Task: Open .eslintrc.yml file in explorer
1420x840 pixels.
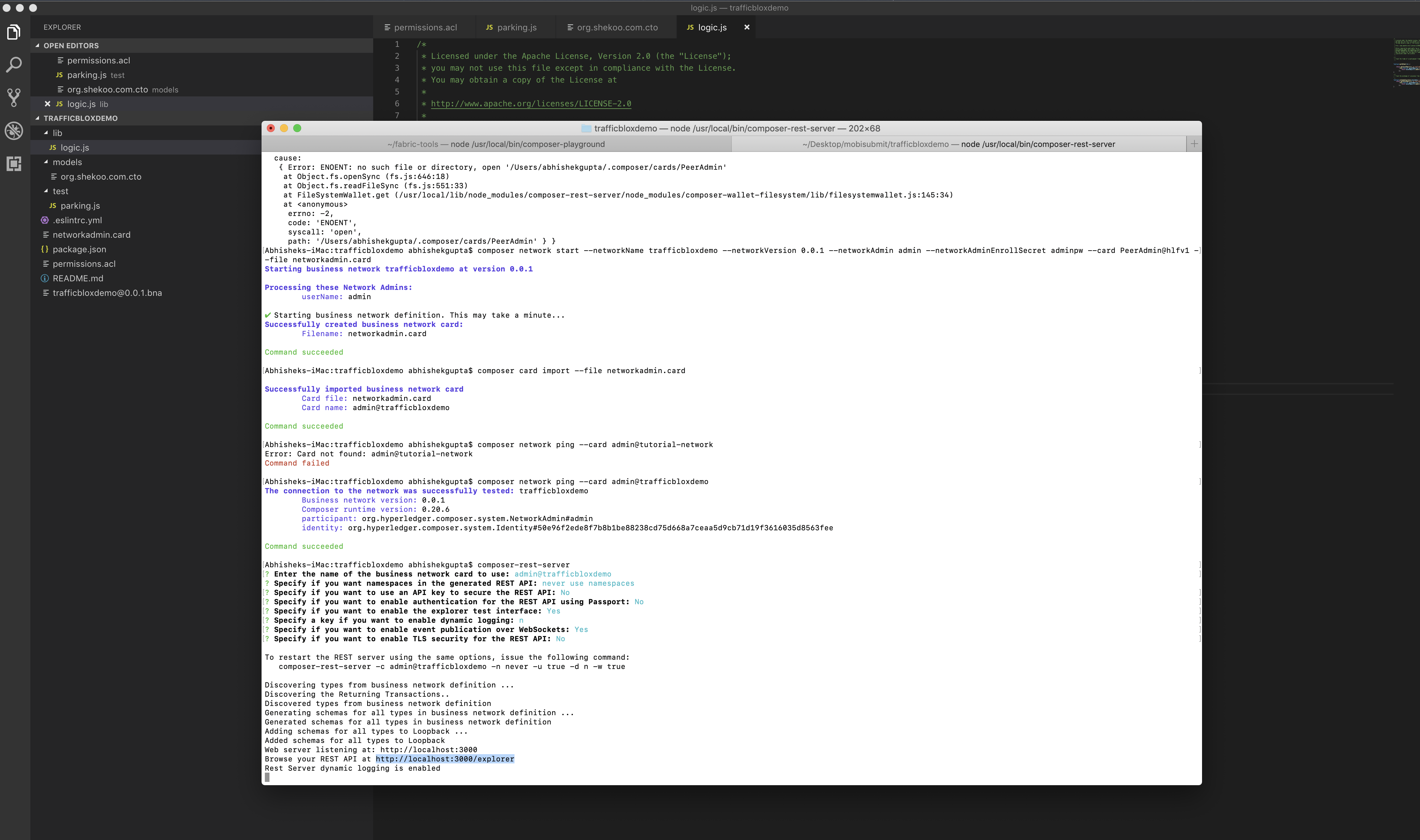Action: pyautogui.click(x=77, y=220)
